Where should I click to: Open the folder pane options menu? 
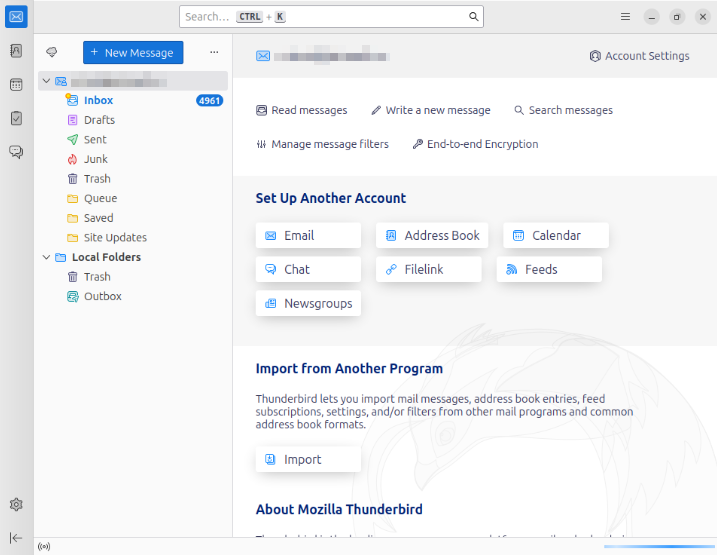click(214, 52)
